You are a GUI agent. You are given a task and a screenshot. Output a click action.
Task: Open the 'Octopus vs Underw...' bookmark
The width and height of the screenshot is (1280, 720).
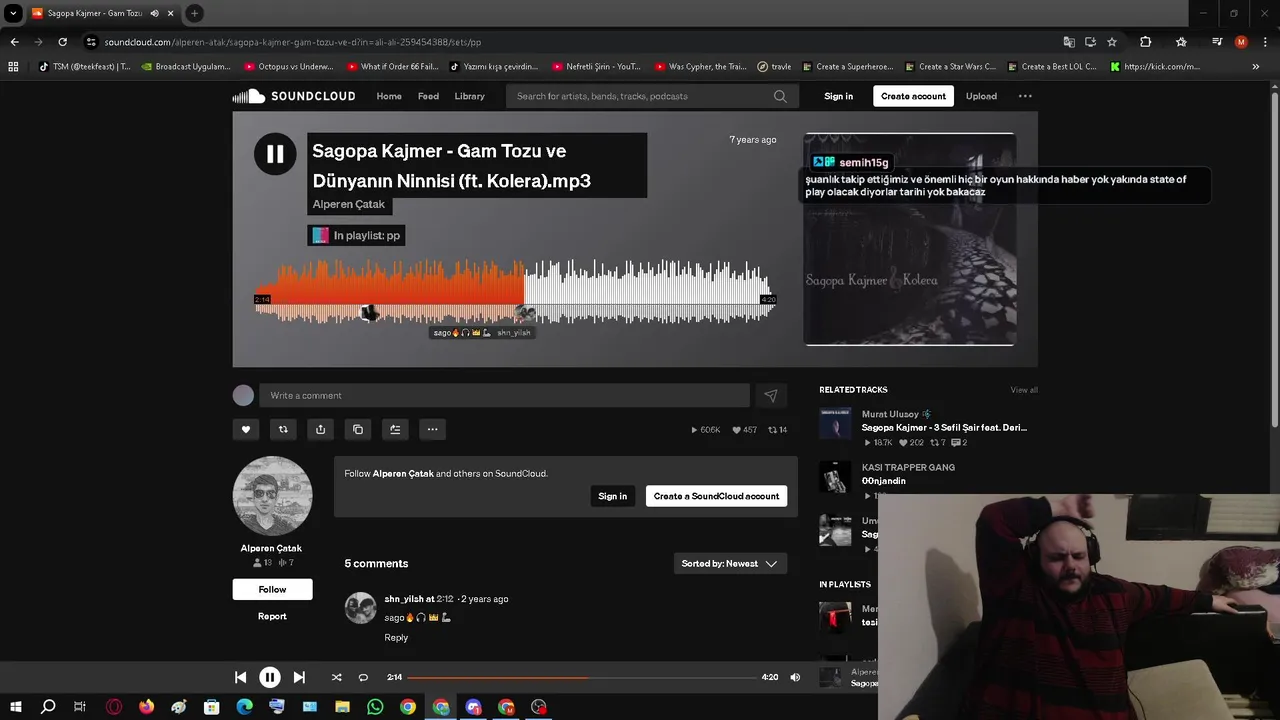pyautogui.click(x=289, y=67)
